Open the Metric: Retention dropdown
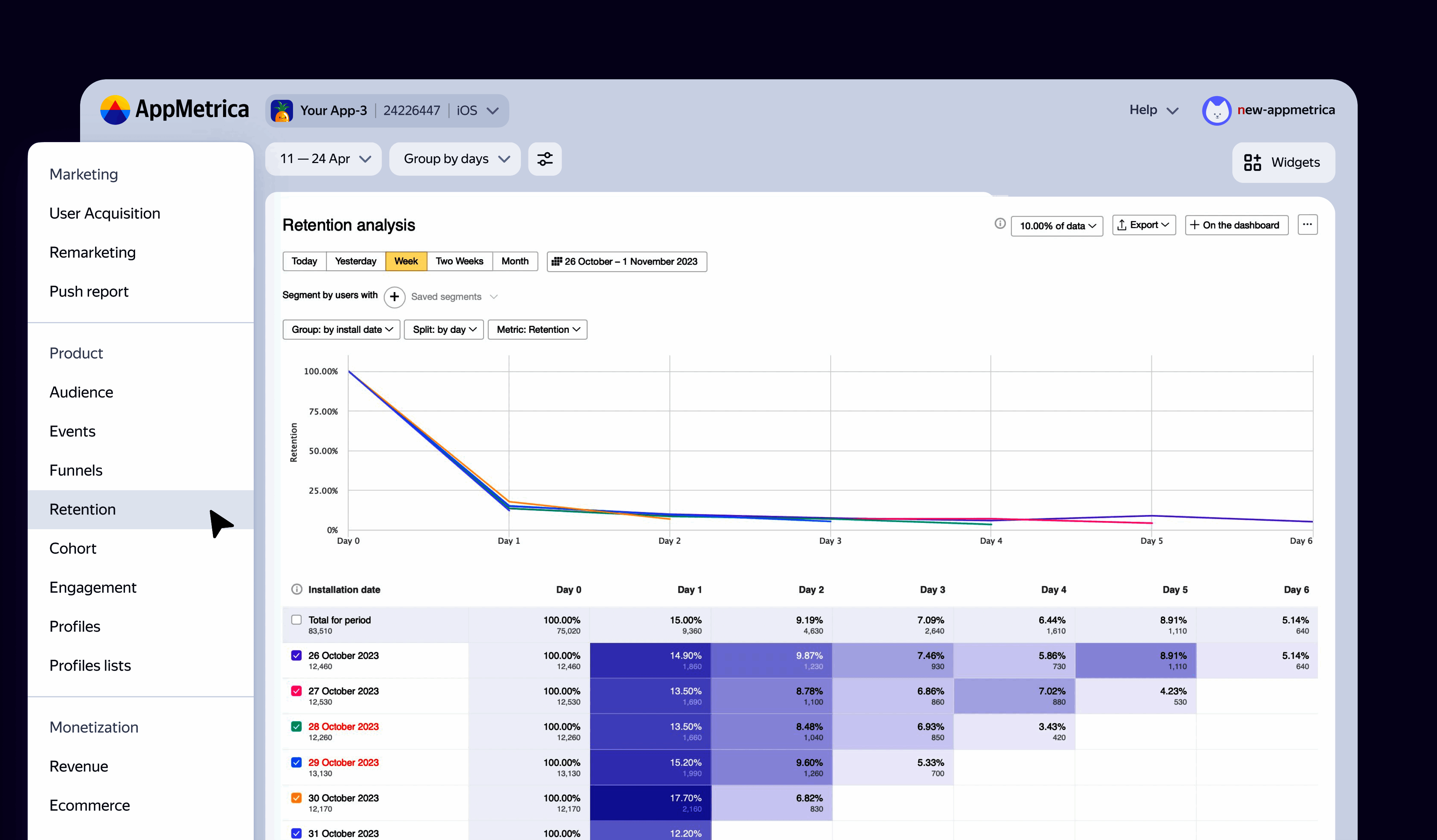This screenshot has width=1437, height=840. point(537,329)
